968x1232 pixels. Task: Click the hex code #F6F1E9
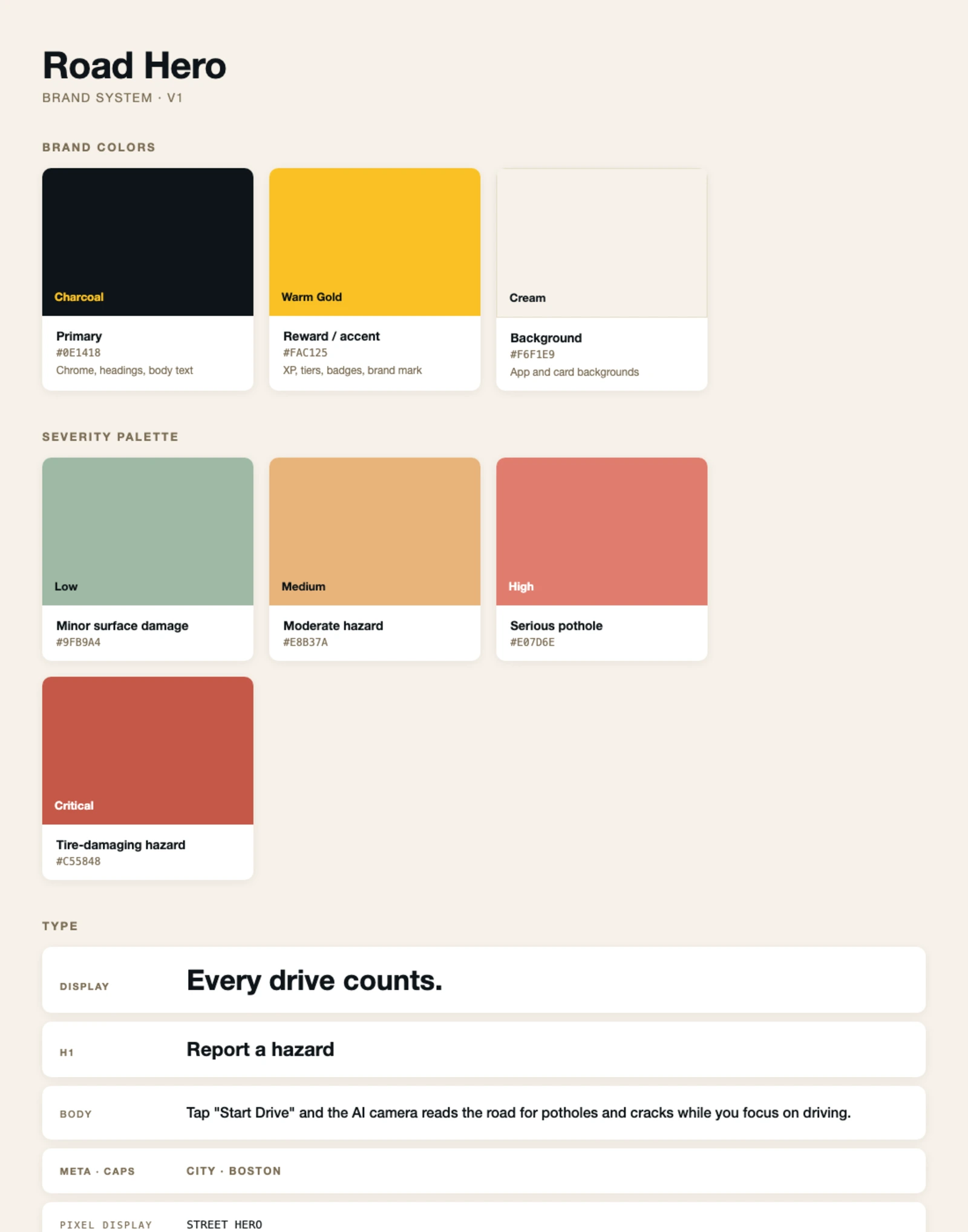532,355
